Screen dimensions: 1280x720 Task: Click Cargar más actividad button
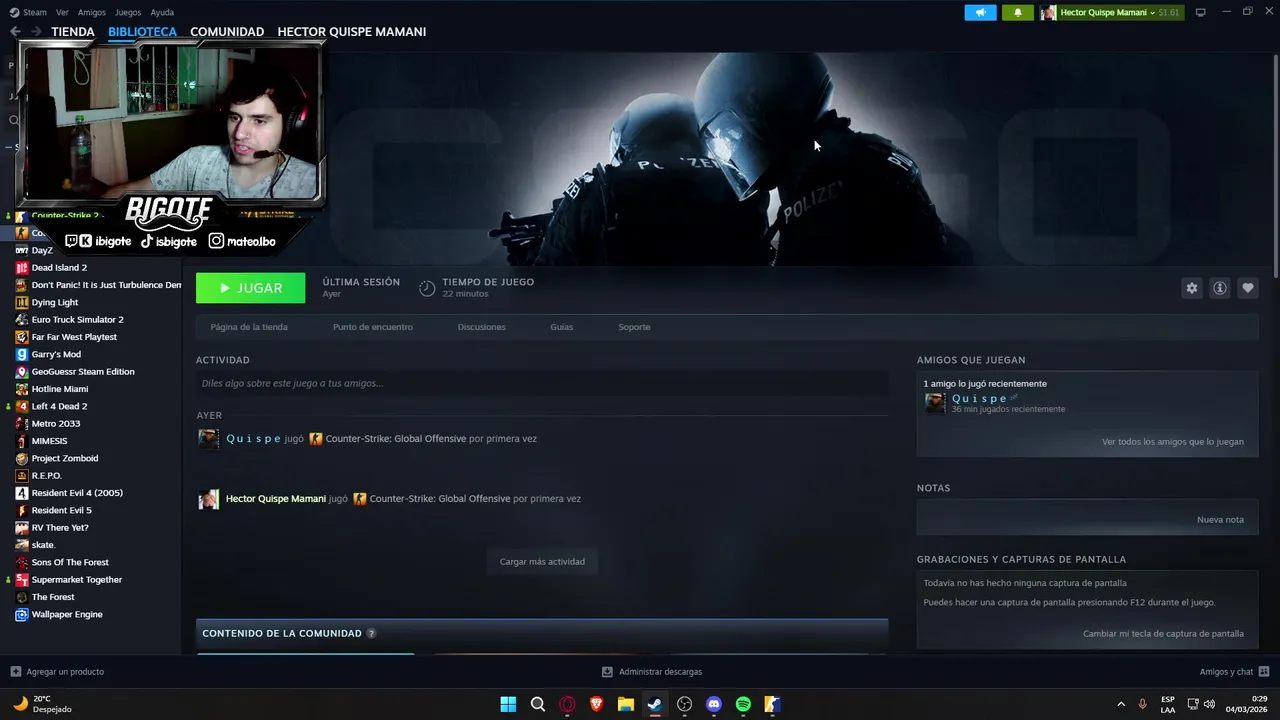coord(542,561)
